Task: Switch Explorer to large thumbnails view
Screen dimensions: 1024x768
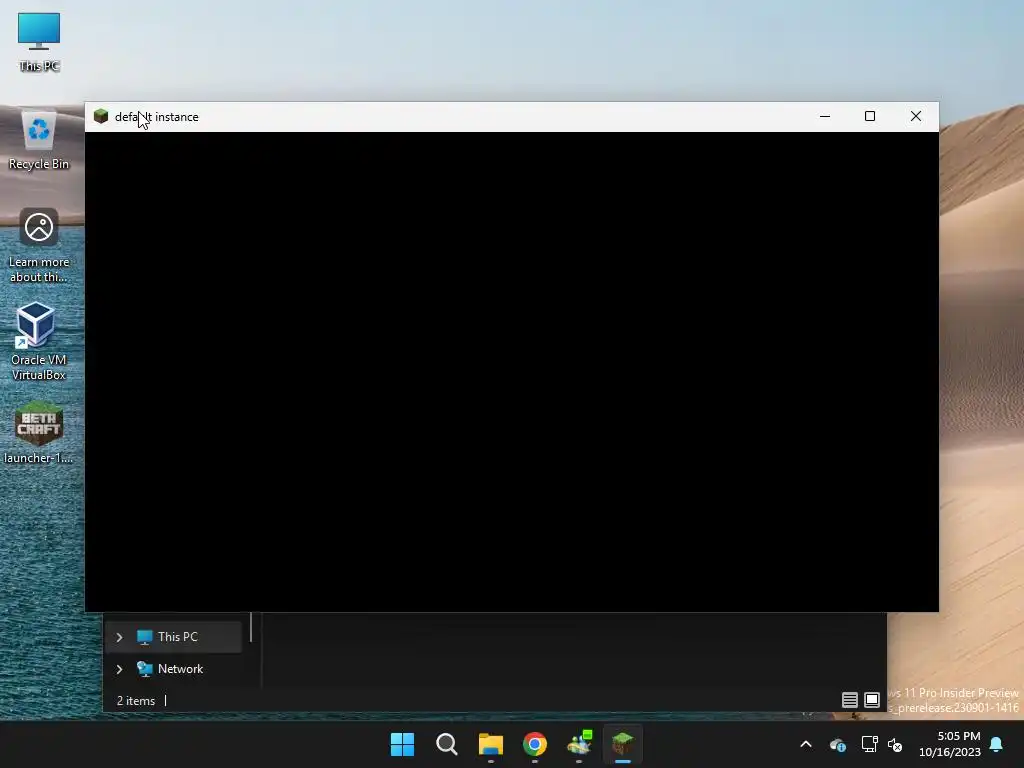Action: tap(872, 700)
